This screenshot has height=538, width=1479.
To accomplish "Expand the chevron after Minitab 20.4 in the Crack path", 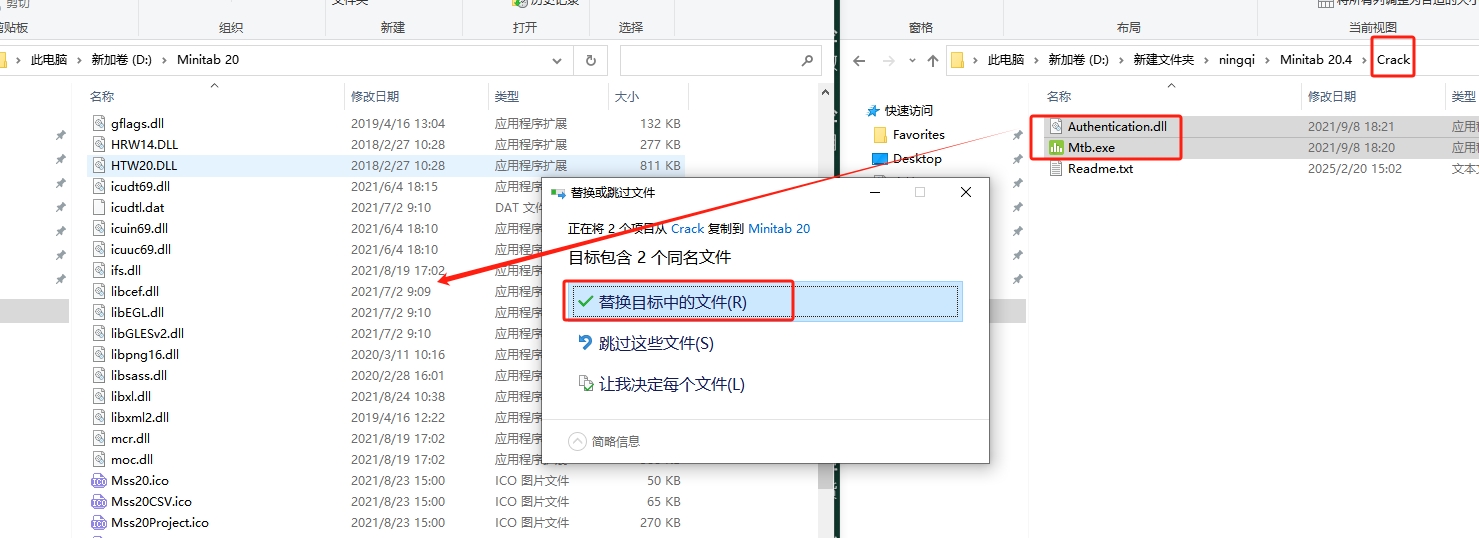I will (x=1365, y=60).
